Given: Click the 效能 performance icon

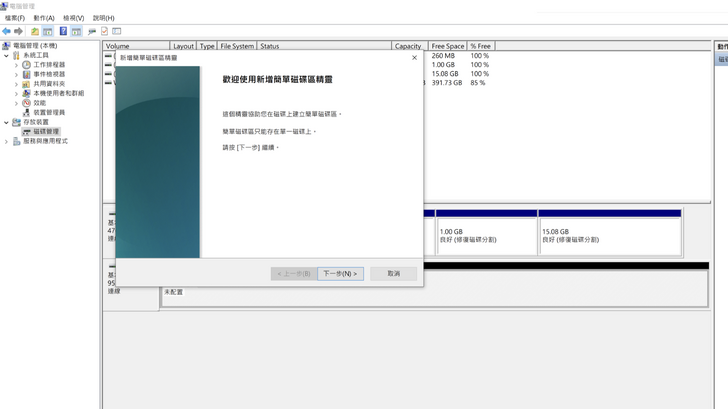Looking at the screenshot, I should [x=26, y=103].
